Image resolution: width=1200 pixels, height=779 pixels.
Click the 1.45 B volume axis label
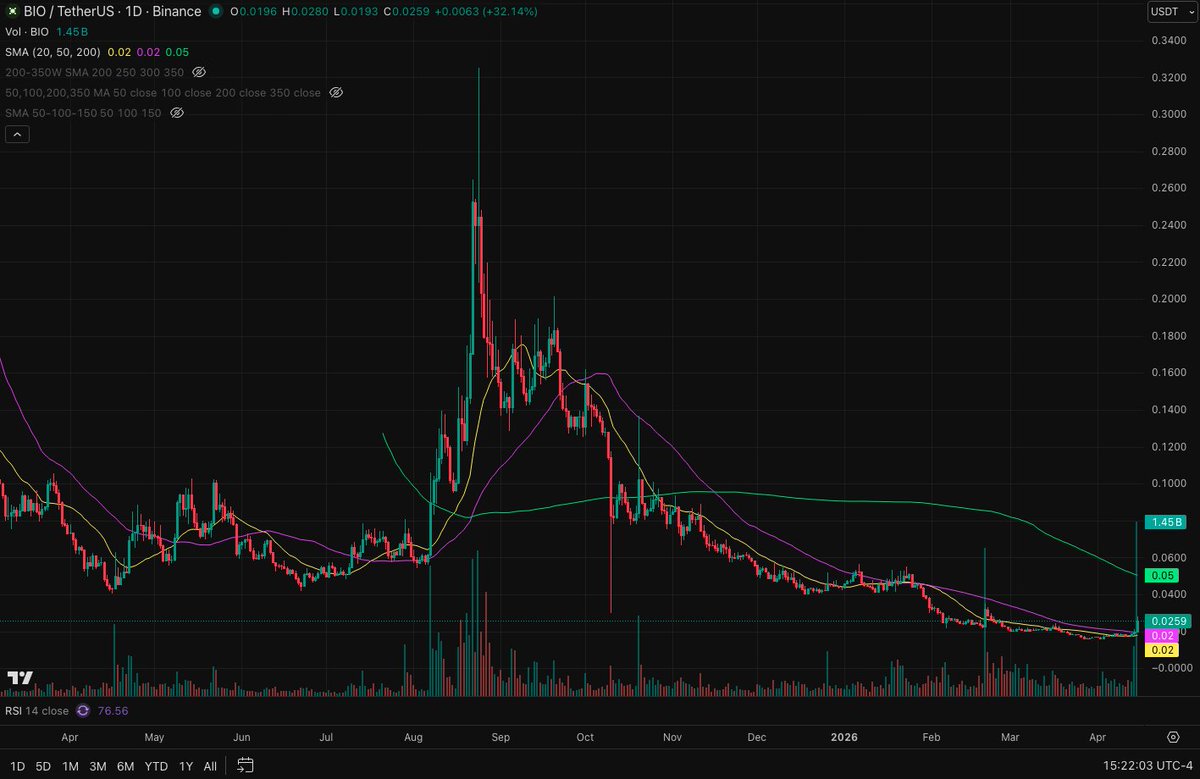click(1168, 522)
